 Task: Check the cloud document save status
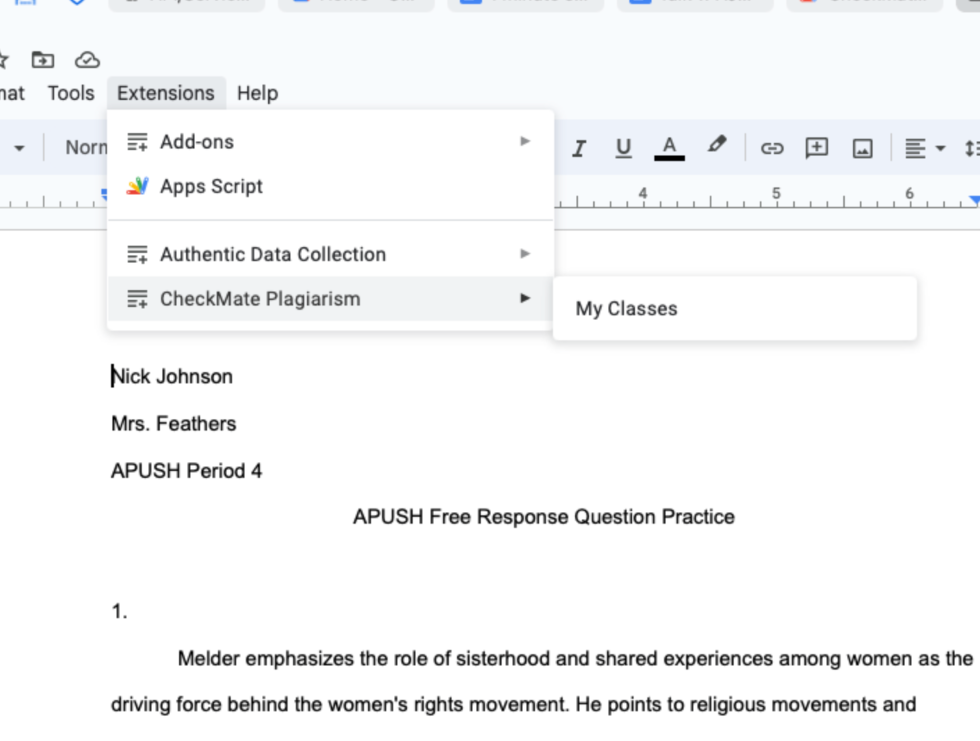(x=88, y=60)
